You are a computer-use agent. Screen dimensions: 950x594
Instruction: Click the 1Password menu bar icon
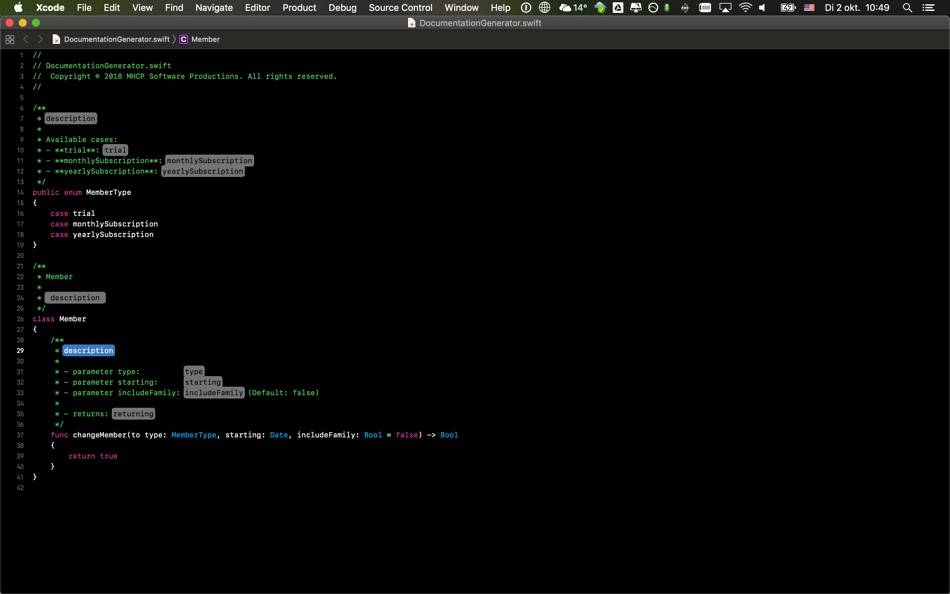point(526,7)
